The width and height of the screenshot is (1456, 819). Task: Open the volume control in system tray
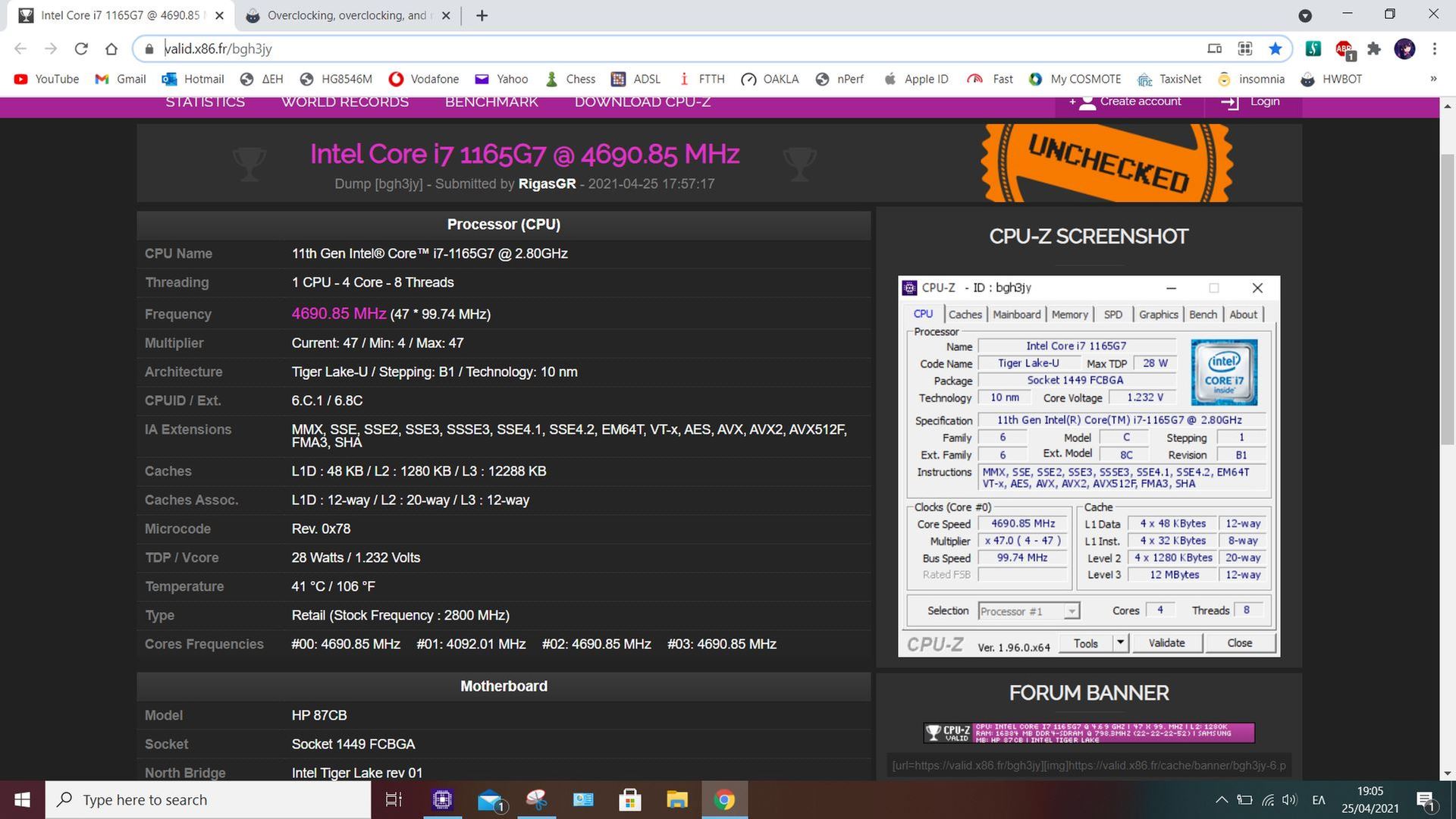point(1289,800)
